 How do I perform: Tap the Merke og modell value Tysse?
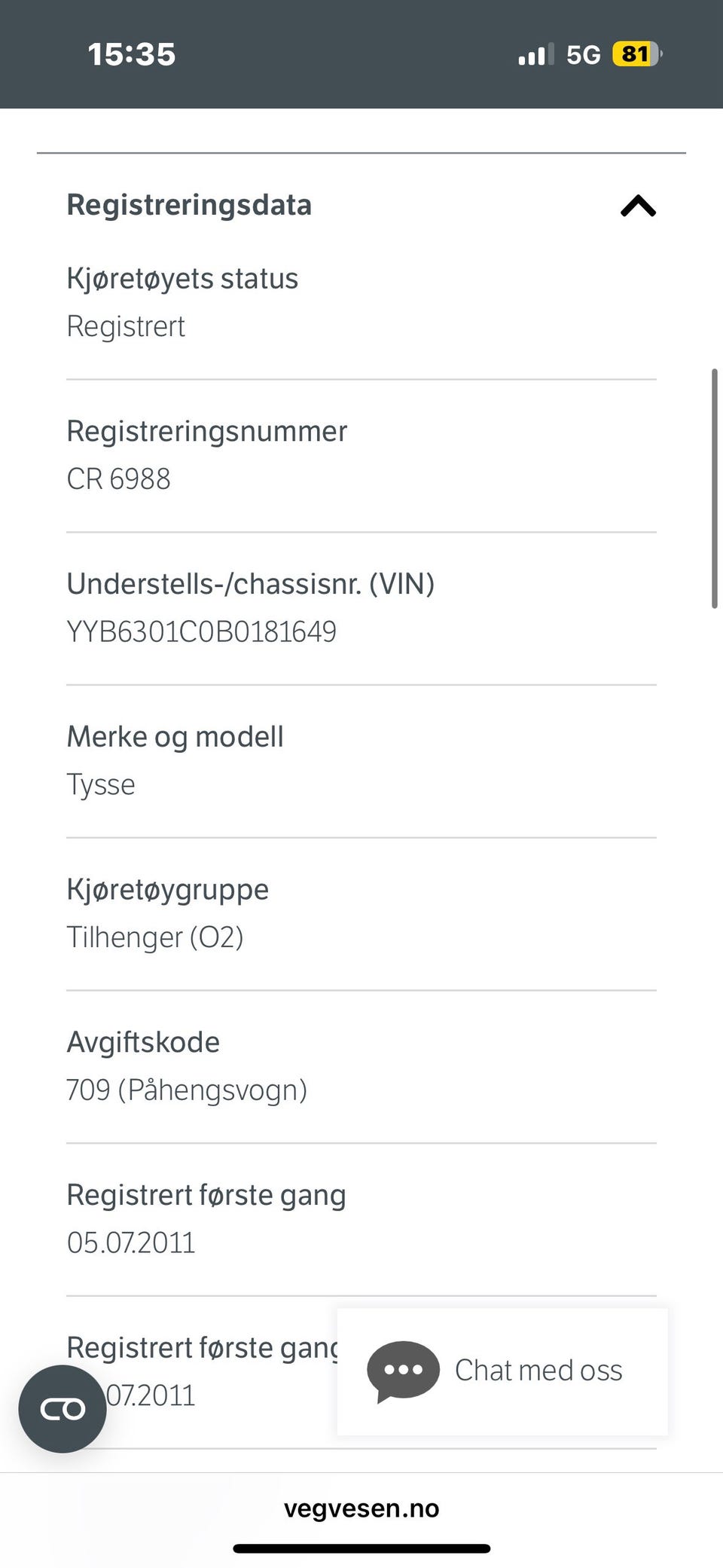[101, 785]
